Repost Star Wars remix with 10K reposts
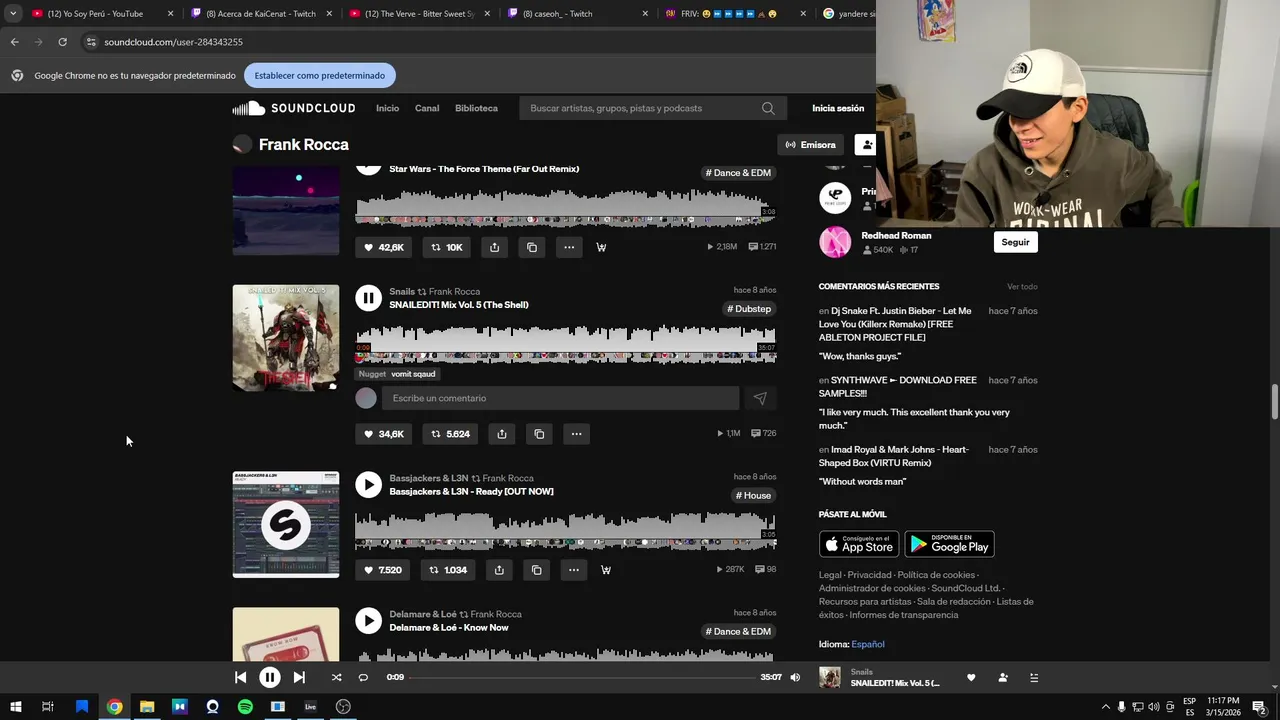This screenshot has width=1280, height=720. (446, 247)
